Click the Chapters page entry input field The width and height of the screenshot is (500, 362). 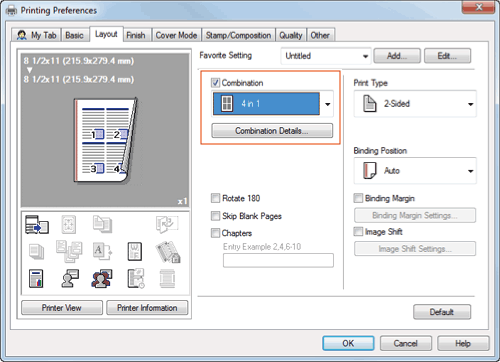pyautogui.click(x=278, y=261)
